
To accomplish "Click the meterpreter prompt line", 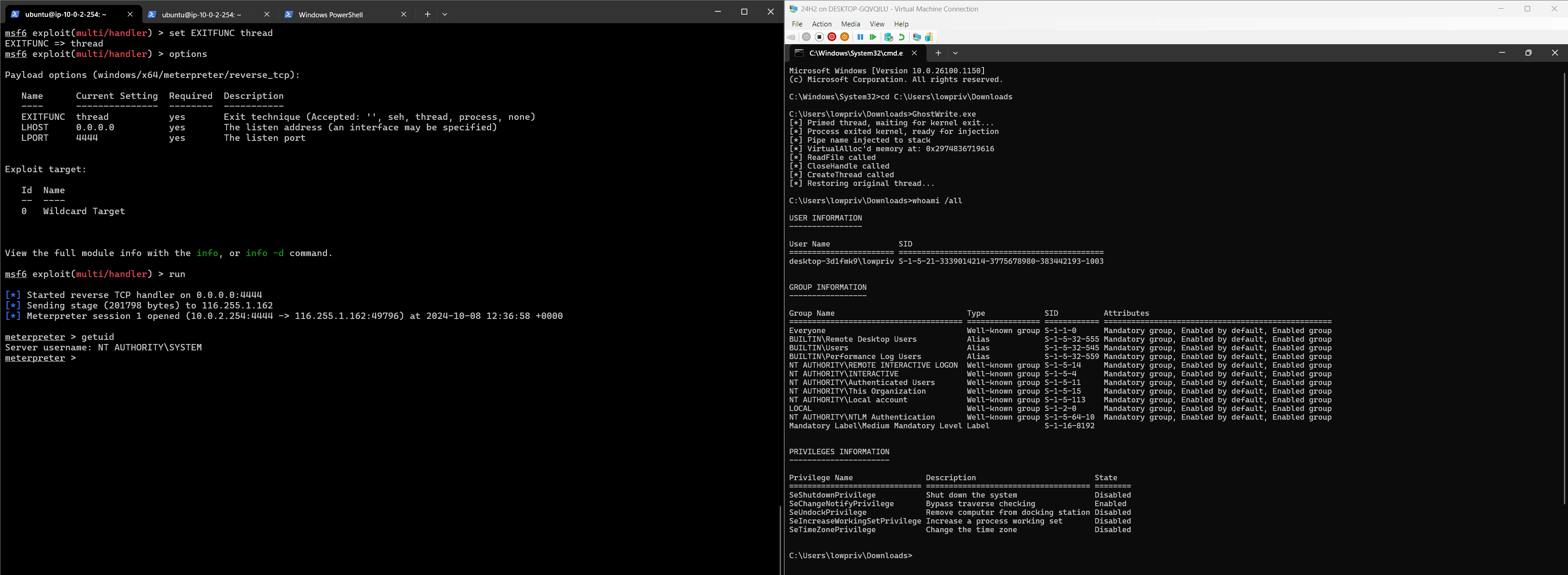I will tap(40, 358).
